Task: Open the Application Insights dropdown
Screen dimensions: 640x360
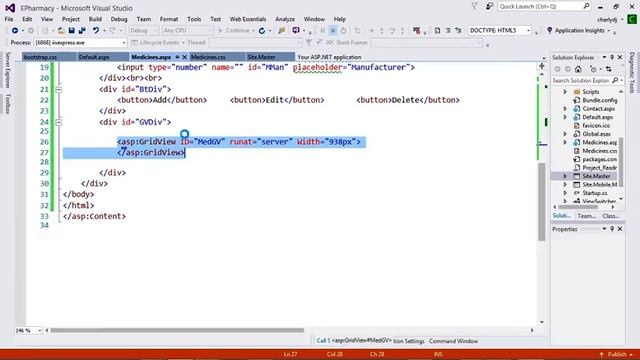Action: pos(609,31)
